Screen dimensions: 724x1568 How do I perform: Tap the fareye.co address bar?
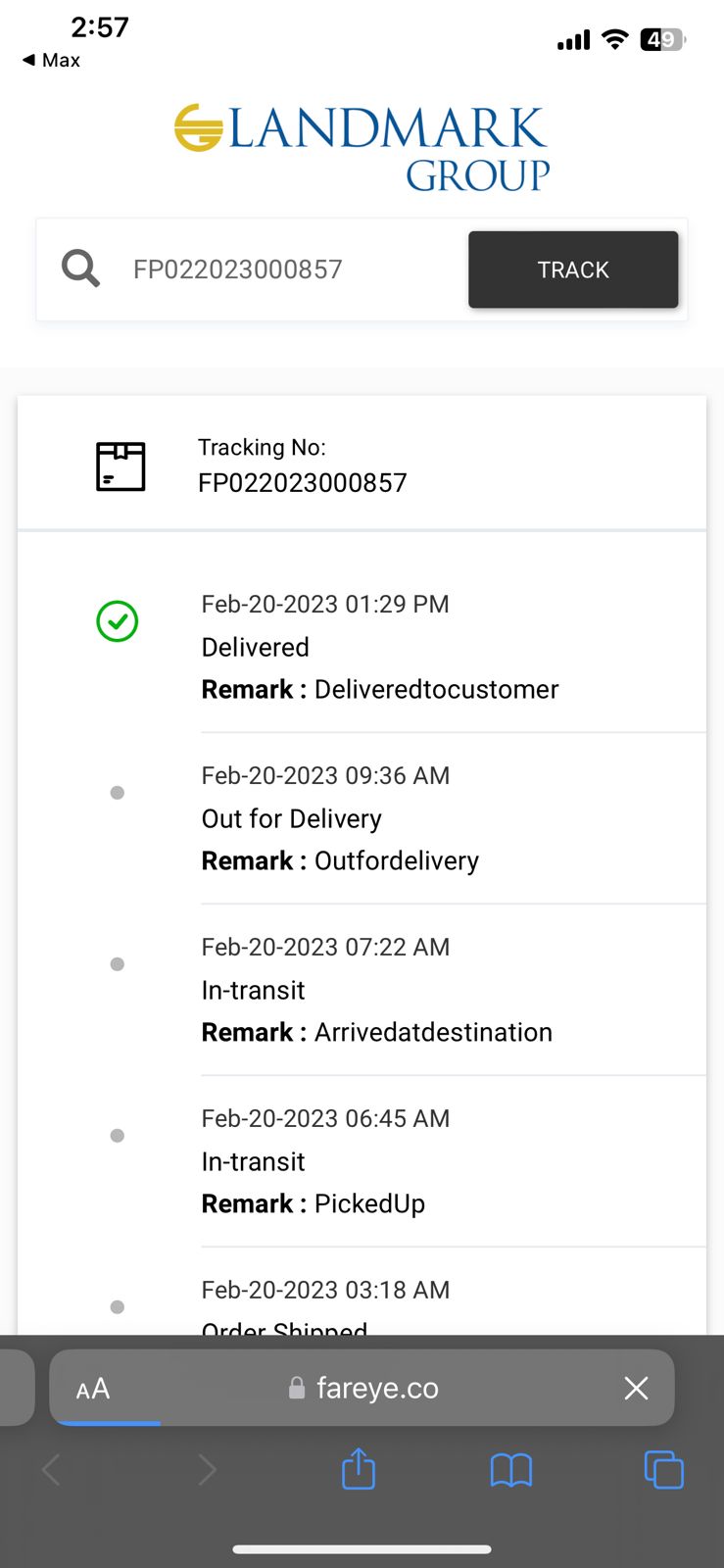point(377,1388)
